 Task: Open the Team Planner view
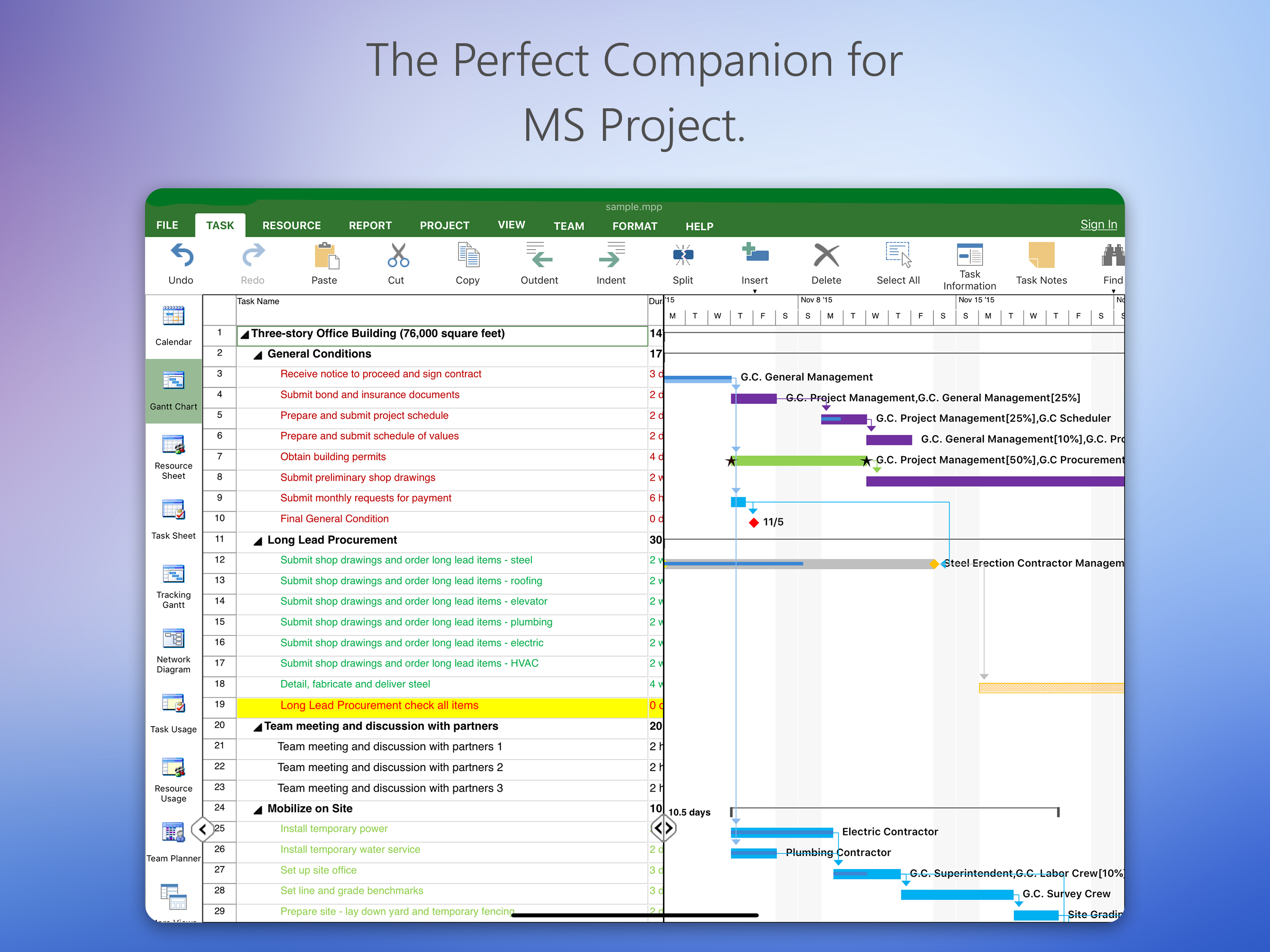point(173,833)
